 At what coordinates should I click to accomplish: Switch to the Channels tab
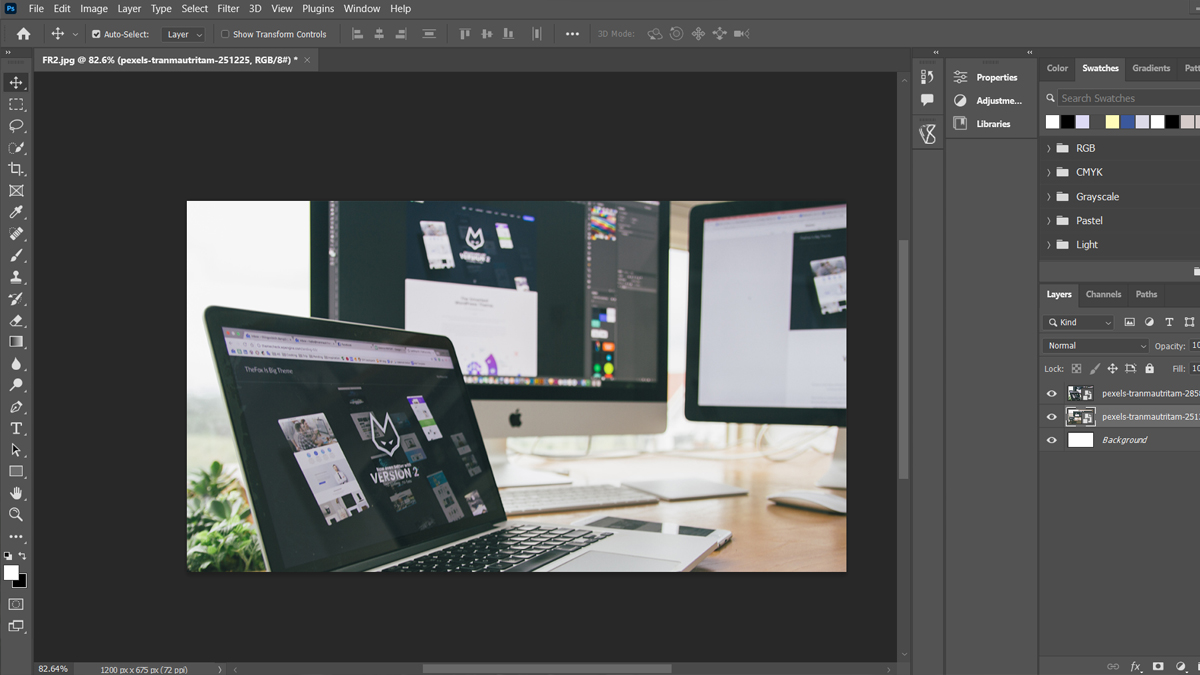point(1103,294)
